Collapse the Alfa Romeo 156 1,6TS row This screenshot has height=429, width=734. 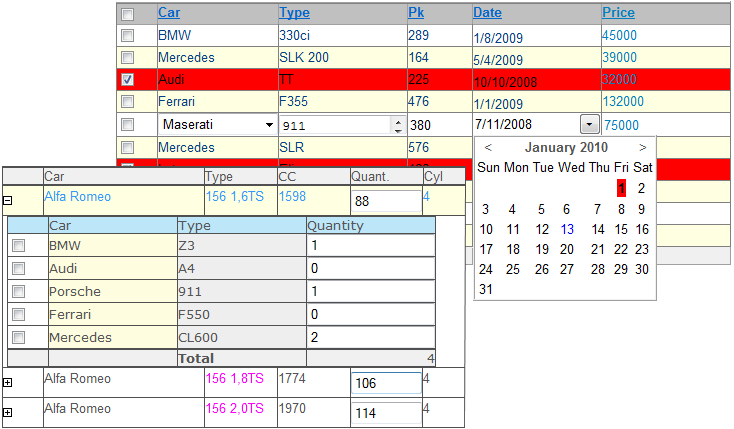[x=8, y=200]
